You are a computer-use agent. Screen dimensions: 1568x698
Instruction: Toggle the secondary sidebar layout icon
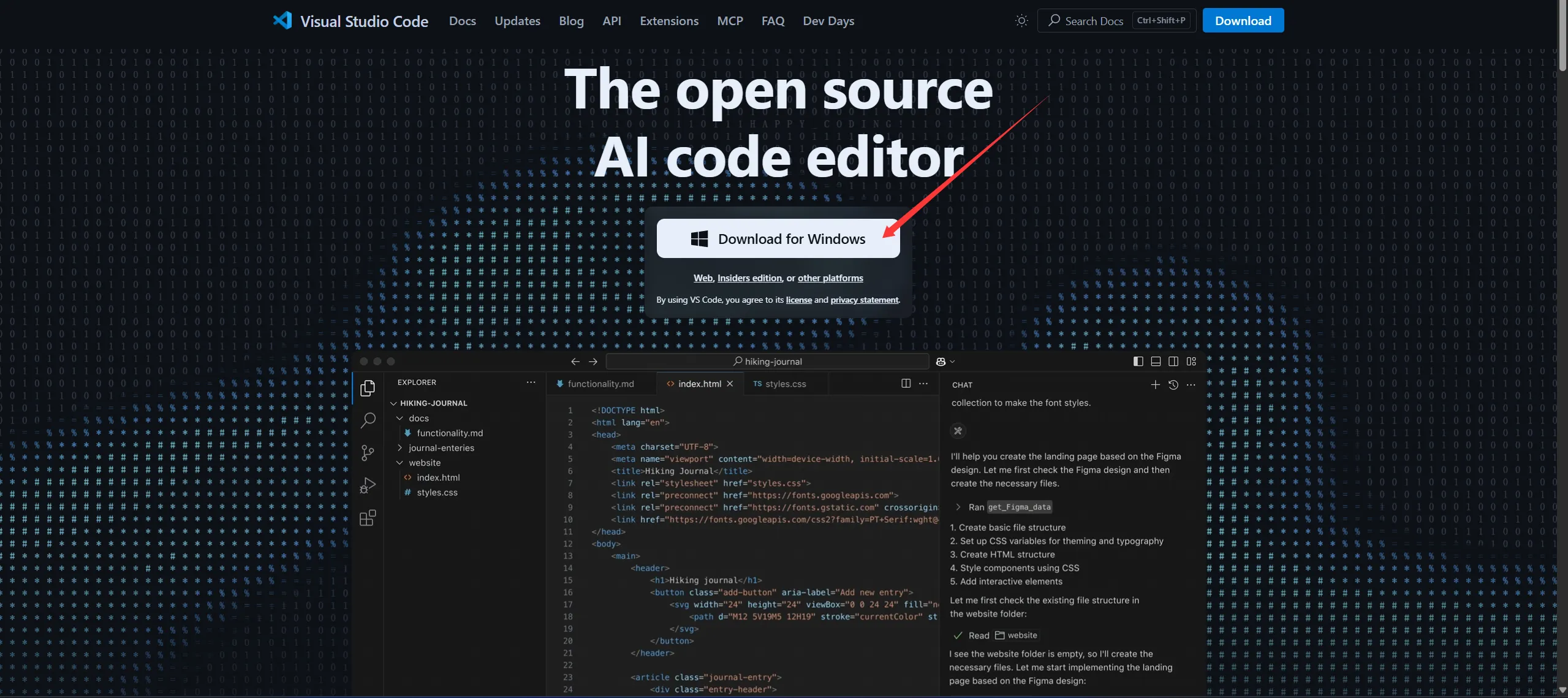coord(1173,362)
